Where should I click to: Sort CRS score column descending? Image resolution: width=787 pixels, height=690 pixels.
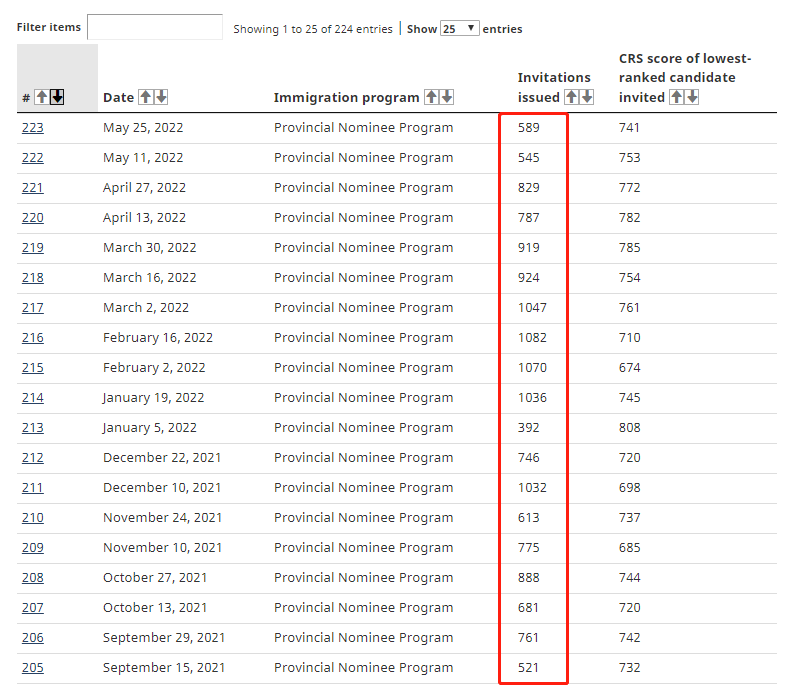(x=692, y=97)
